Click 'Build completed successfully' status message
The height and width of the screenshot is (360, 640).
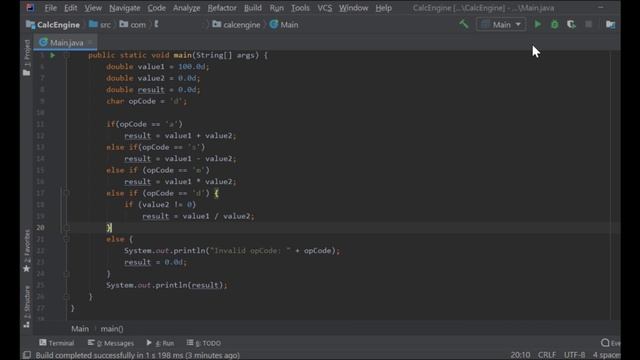point(138,355)
